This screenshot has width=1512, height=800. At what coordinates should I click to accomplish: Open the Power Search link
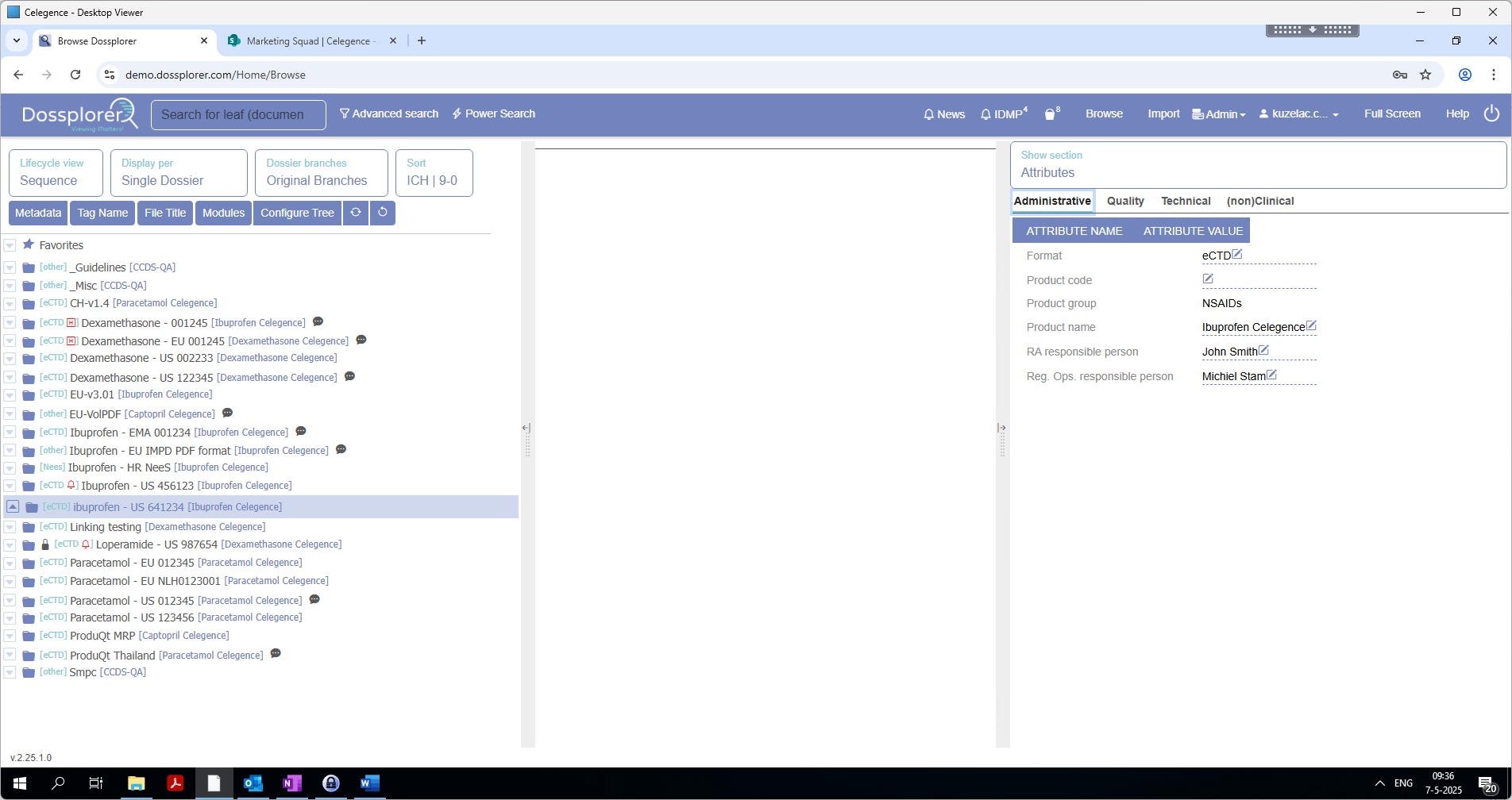pos(494,114)
